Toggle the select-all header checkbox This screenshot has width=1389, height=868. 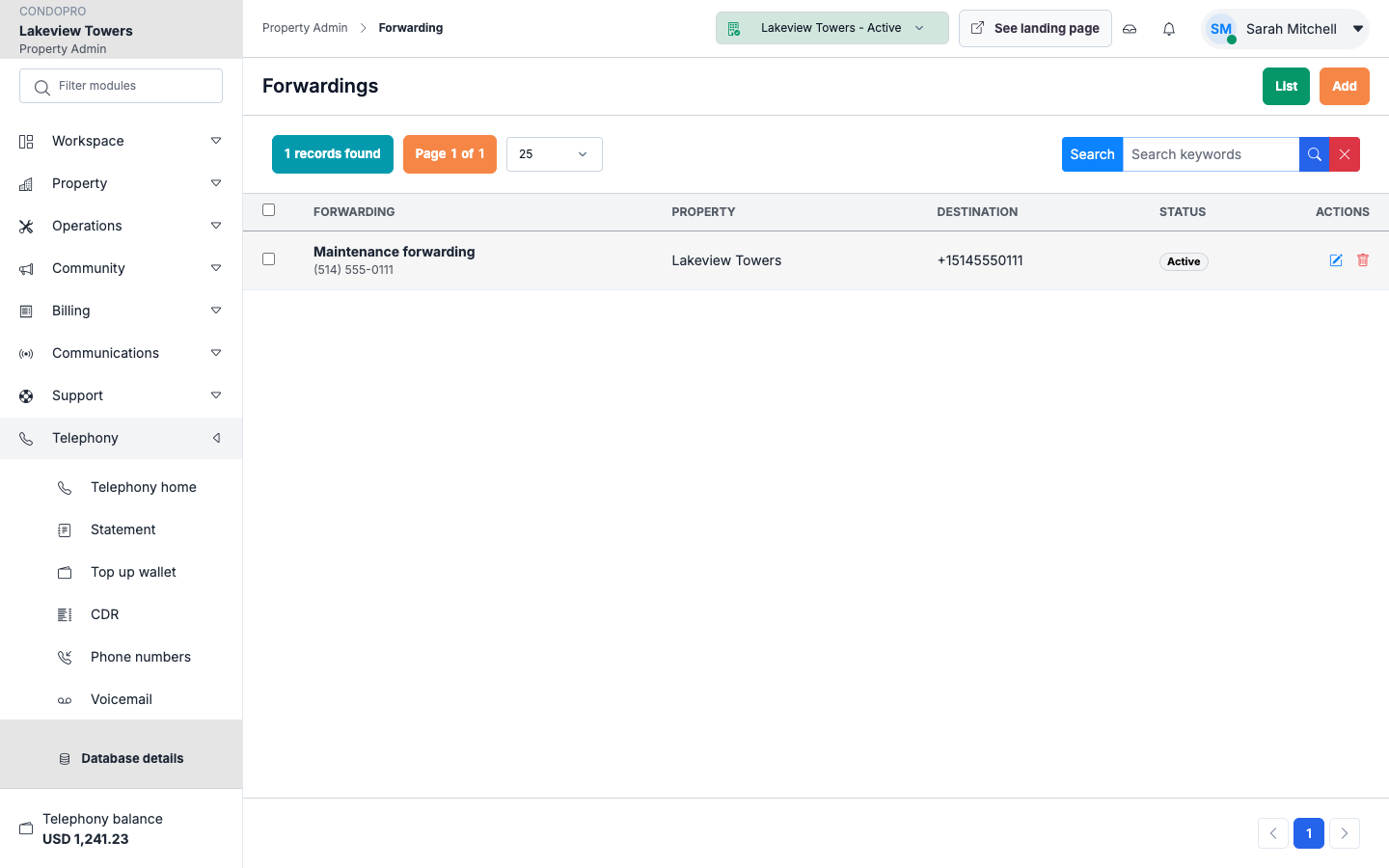tap(268, 210)
